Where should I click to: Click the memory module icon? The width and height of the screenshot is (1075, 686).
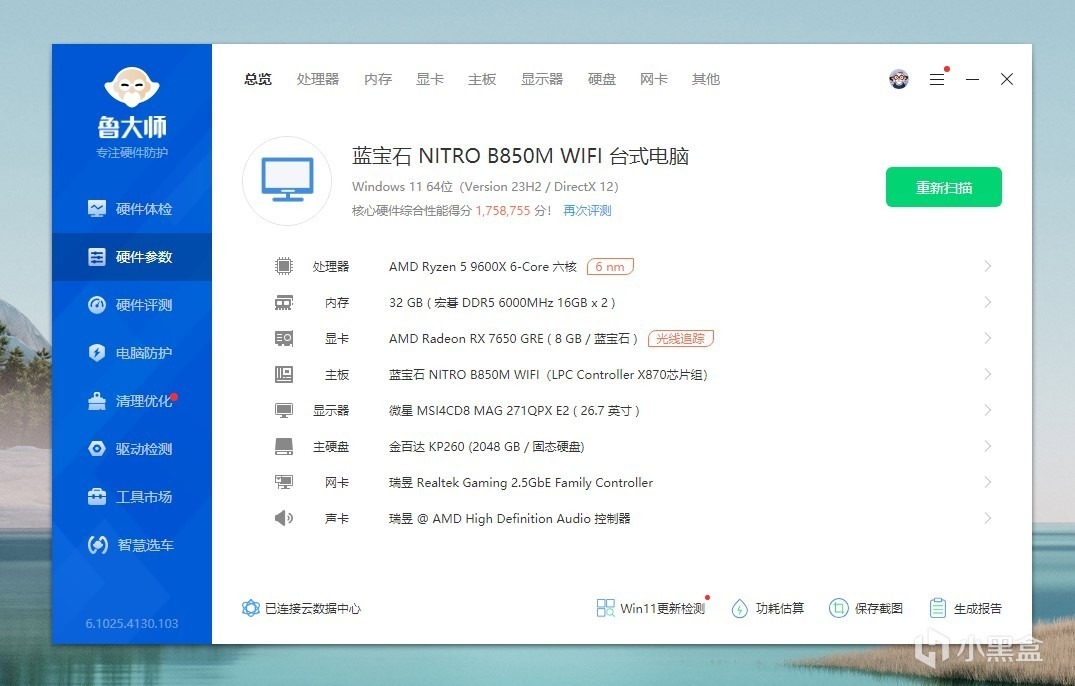coord(284,302)
